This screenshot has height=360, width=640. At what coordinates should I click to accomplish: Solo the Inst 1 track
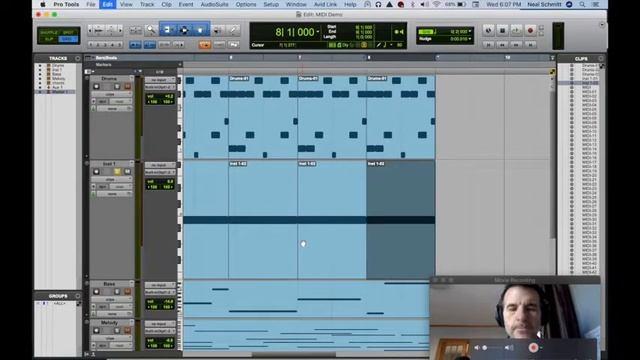(117, 172)
